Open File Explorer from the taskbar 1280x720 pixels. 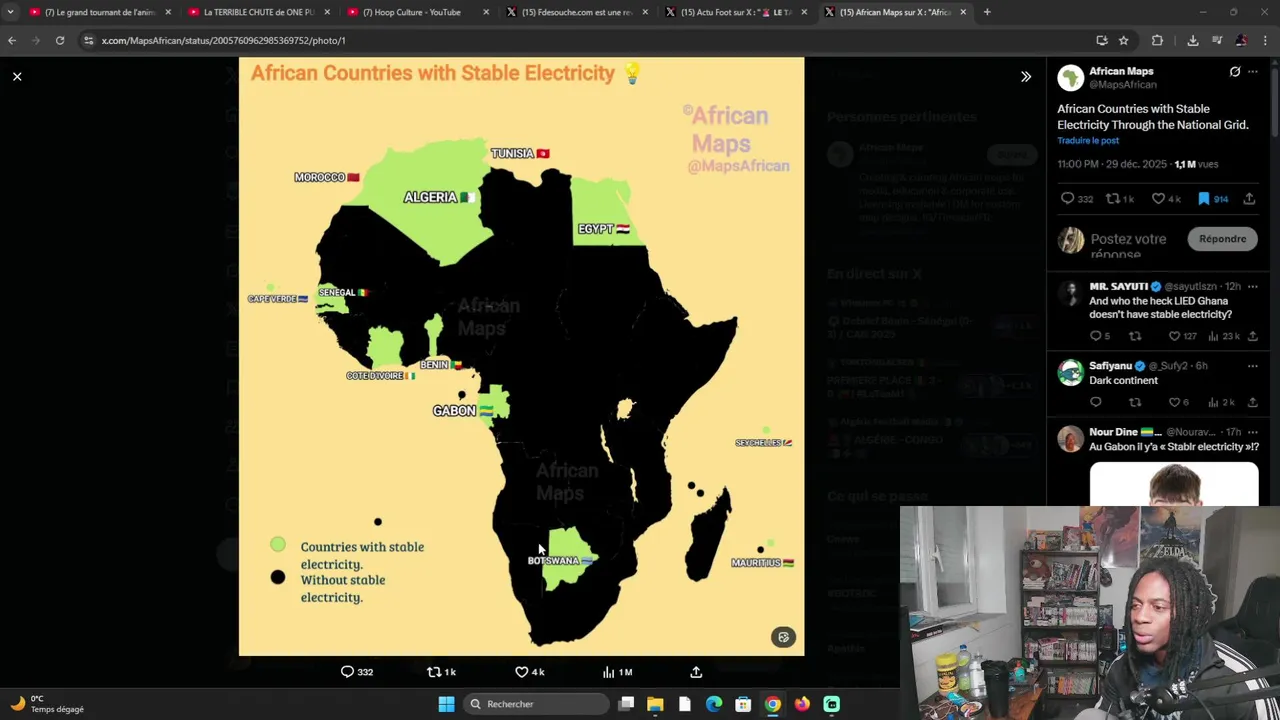[x=655, y=704]
